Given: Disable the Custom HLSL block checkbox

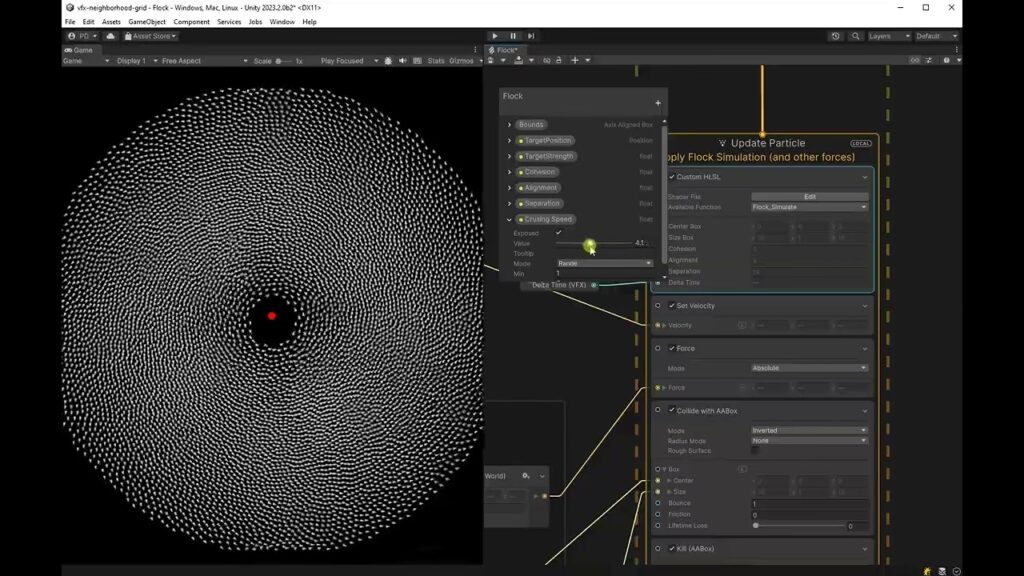Looking at the screenshot, I should (x=672, y=177).
